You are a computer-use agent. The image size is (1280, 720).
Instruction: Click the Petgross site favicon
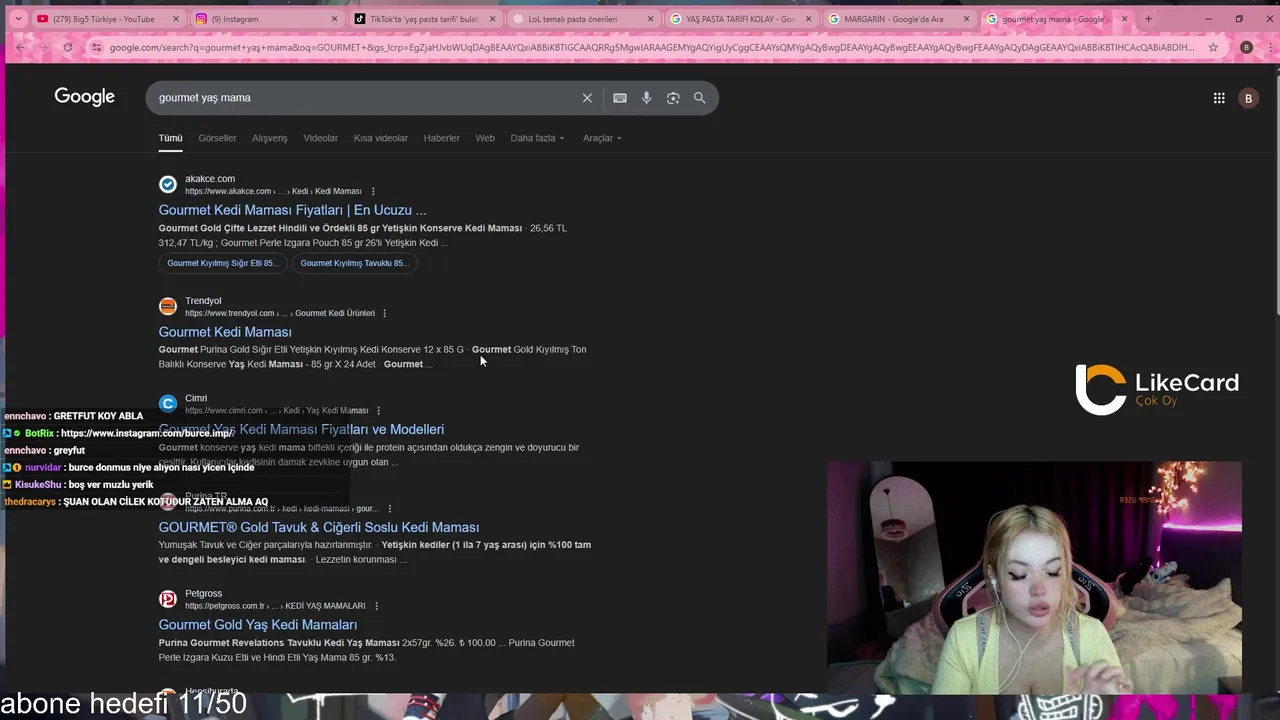click(x=168, y=599)
